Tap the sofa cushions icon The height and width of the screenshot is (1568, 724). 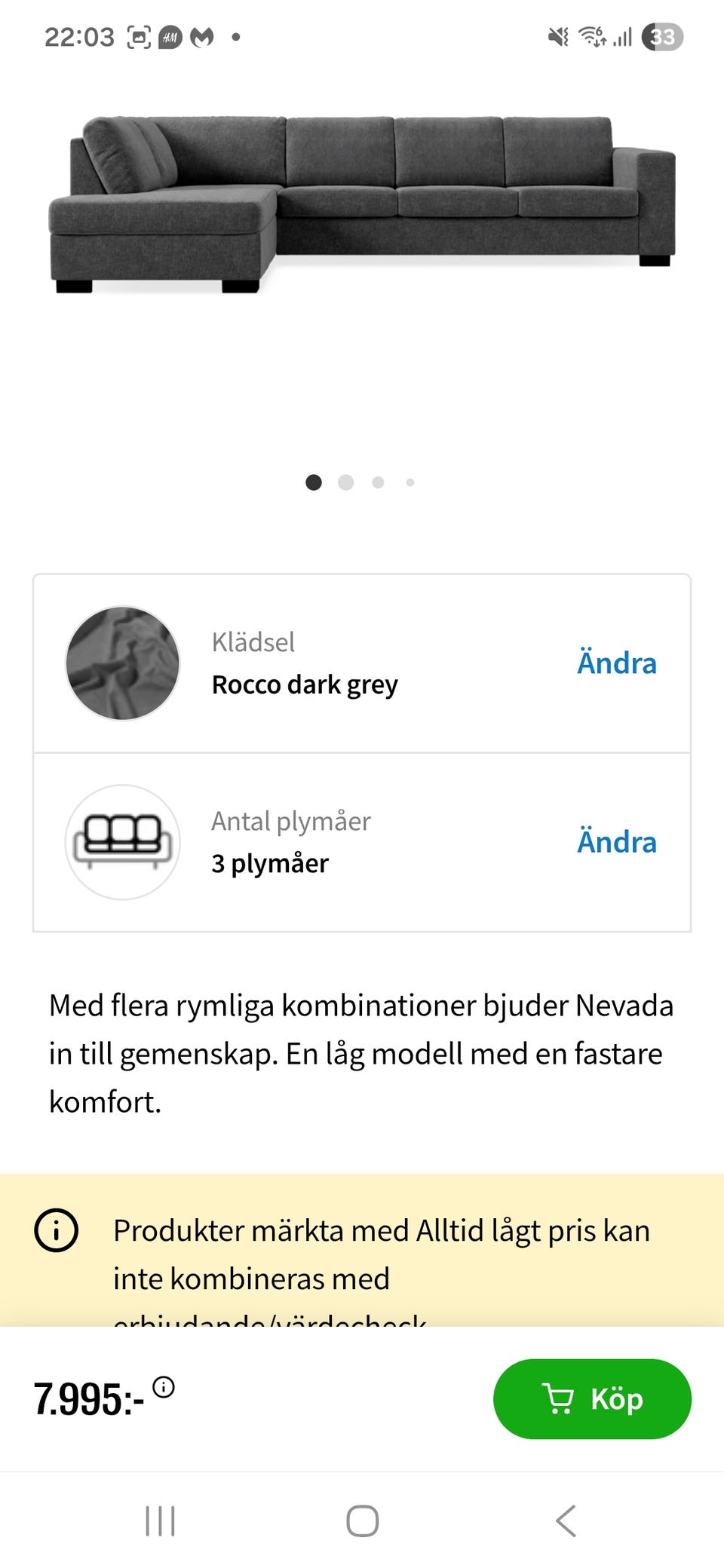(x=123, y=842)
